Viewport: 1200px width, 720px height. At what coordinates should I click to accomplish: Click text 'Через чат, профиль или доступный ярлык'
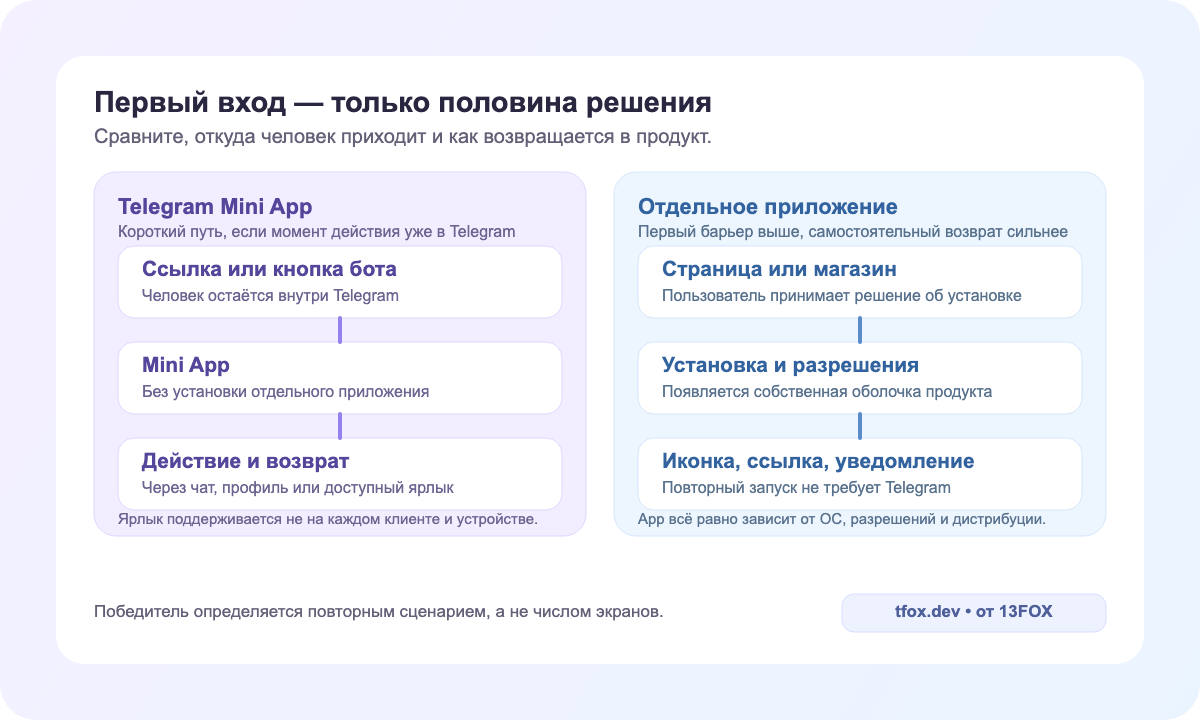(x=298, y=488)
